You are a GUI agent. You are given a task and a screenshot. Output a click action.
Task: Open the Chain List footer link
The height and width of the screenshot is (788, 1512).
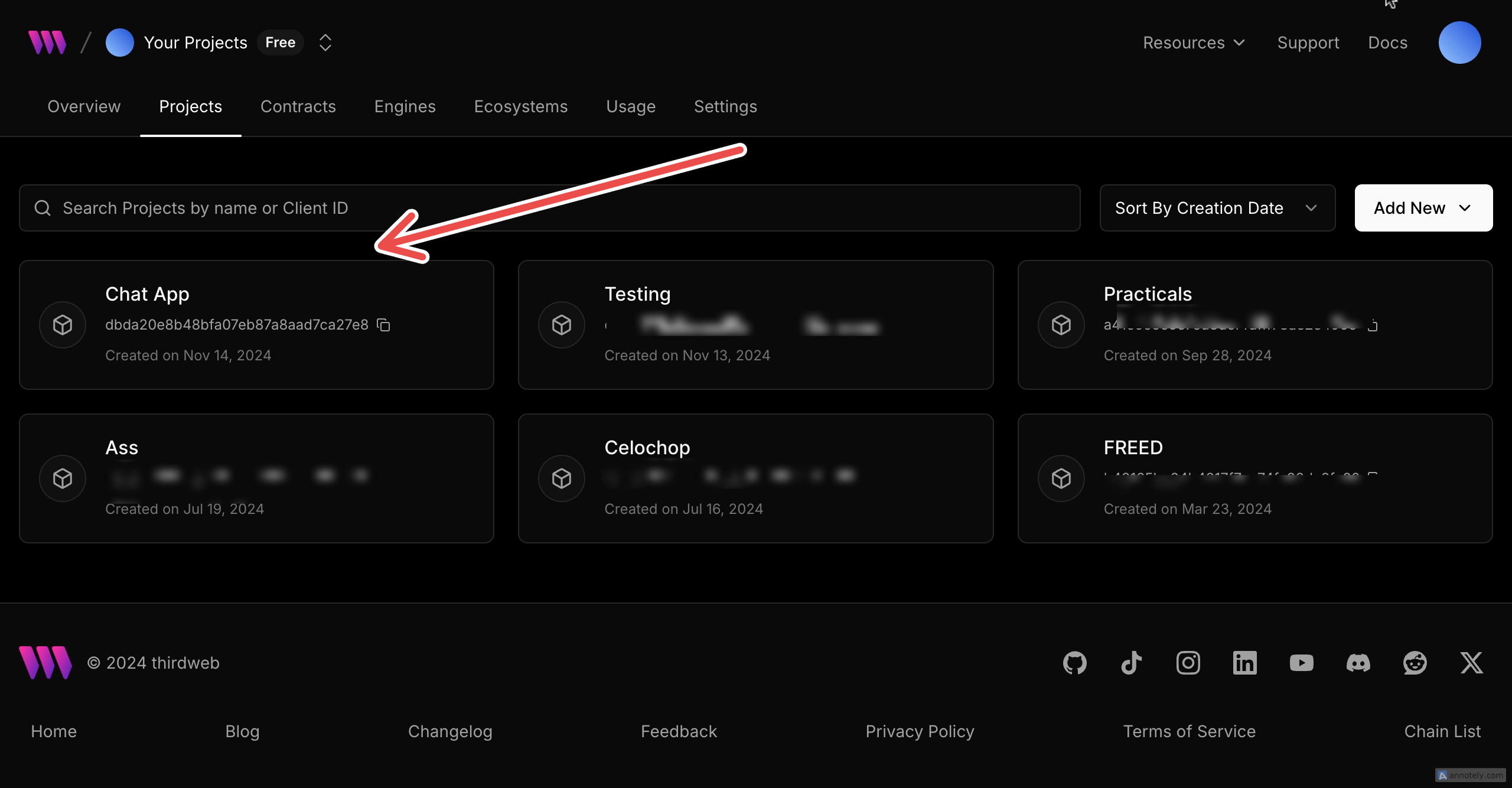[1442, 731]
